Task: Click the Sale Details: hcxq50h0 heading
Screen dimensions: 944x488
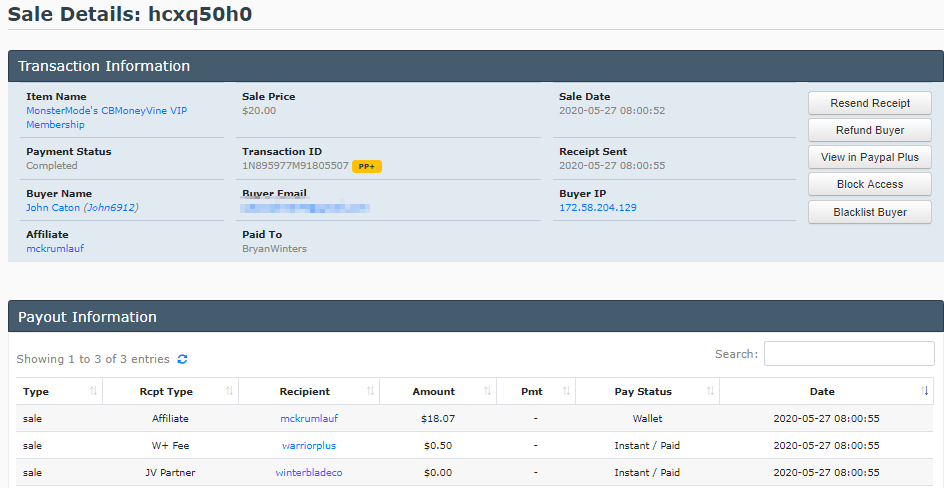Action: (x=130, y=14)
